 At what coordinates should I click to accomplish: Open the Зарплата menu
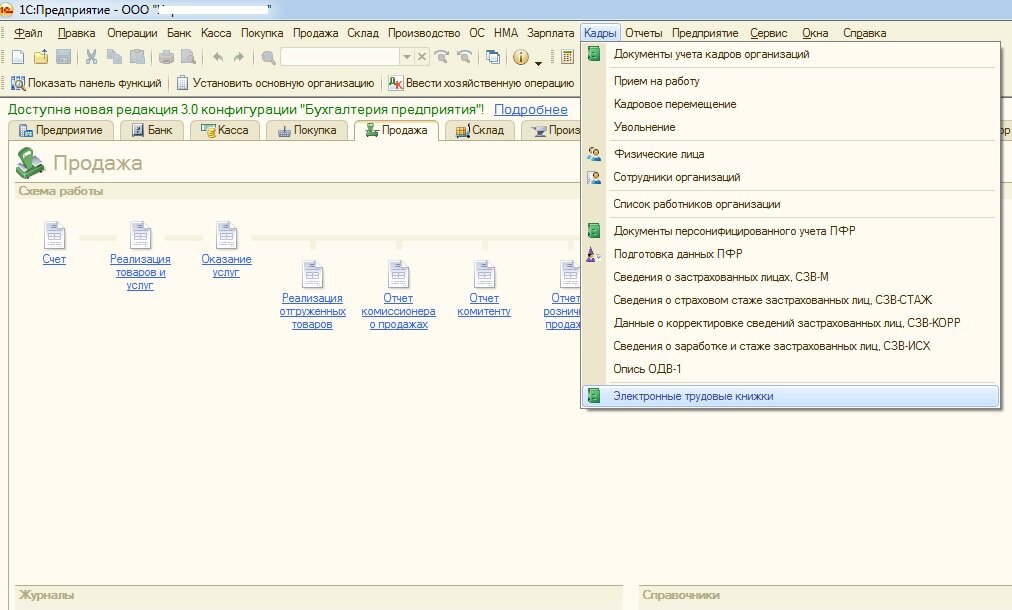click(551, 33)
